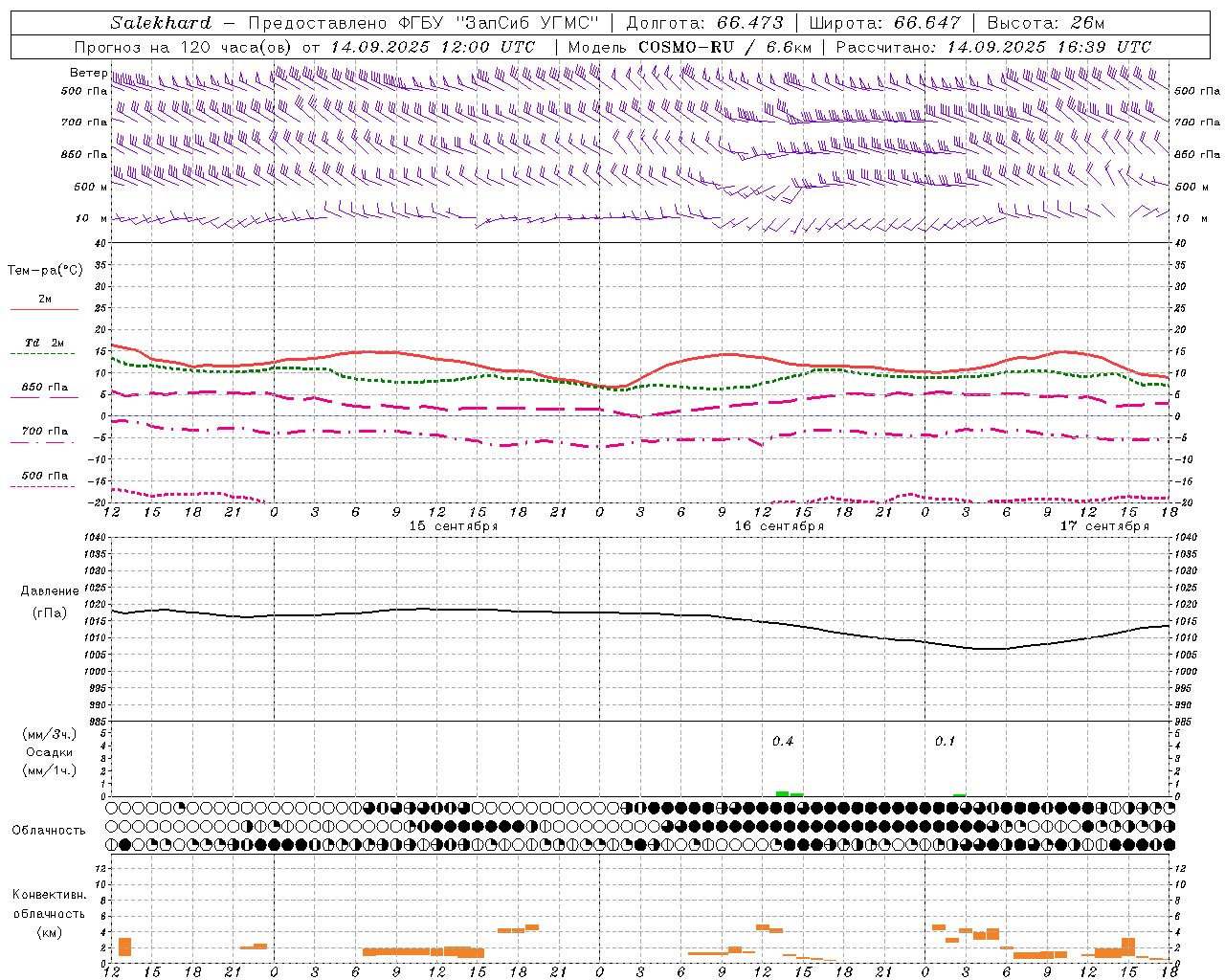This screenshot has width=1225, height=980.
Task: Click the (мм/1ч.) precipitation unit label
Action: click(x=49, y=770)
